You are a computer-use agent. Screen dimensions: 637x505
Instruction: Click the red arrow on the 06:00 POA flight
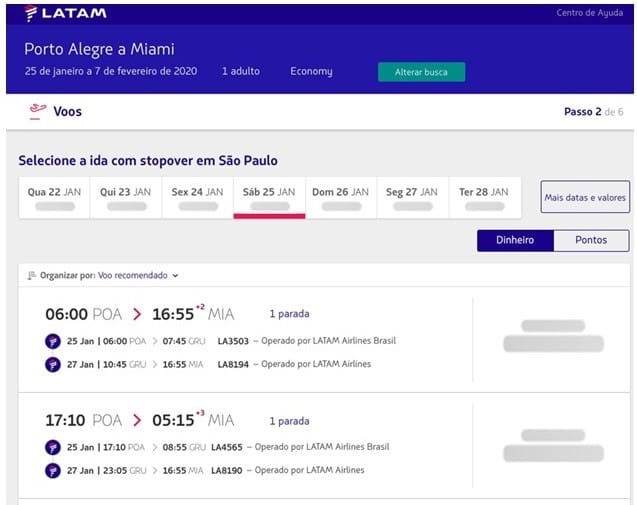137,314
